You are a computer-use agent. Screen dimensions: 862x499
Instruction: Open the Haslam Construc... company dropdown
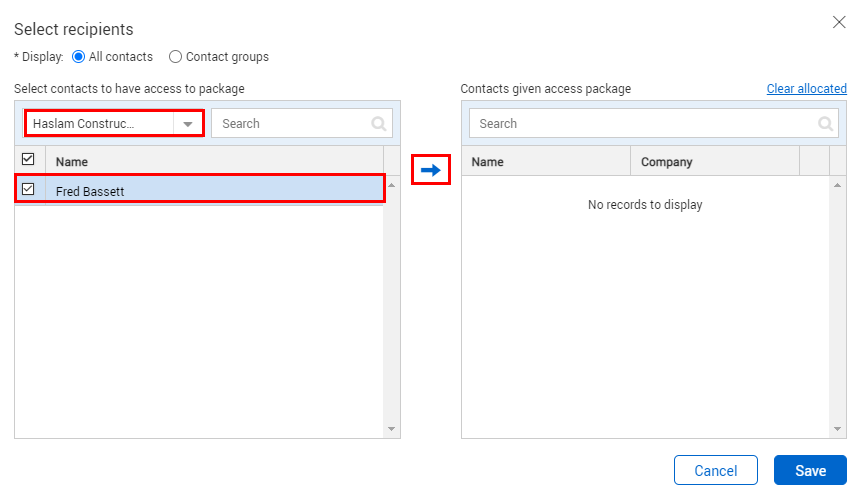114,123
